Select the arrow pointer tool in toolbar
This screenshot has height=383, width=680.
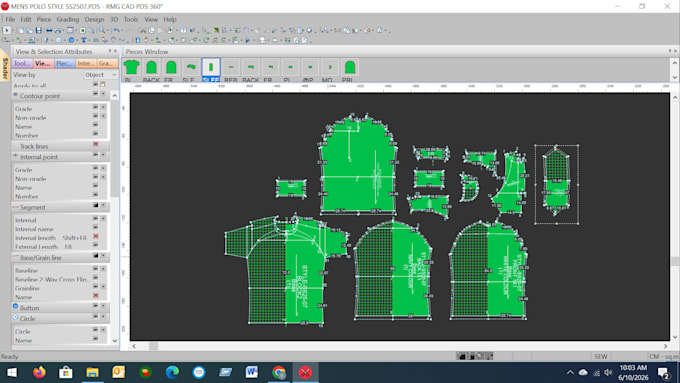(x=7, y=30)
